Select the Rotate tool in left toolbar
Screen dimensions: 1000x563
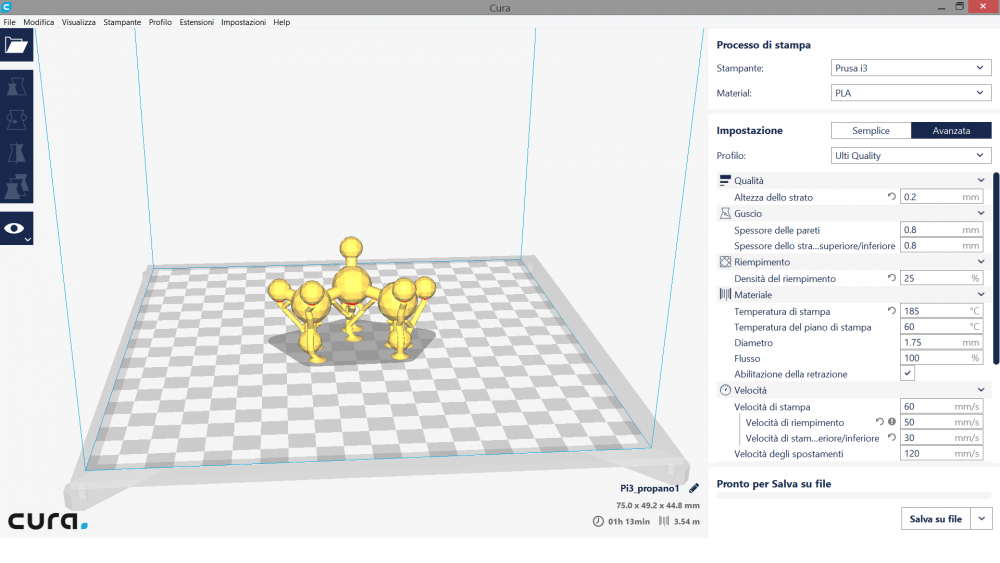16,120
